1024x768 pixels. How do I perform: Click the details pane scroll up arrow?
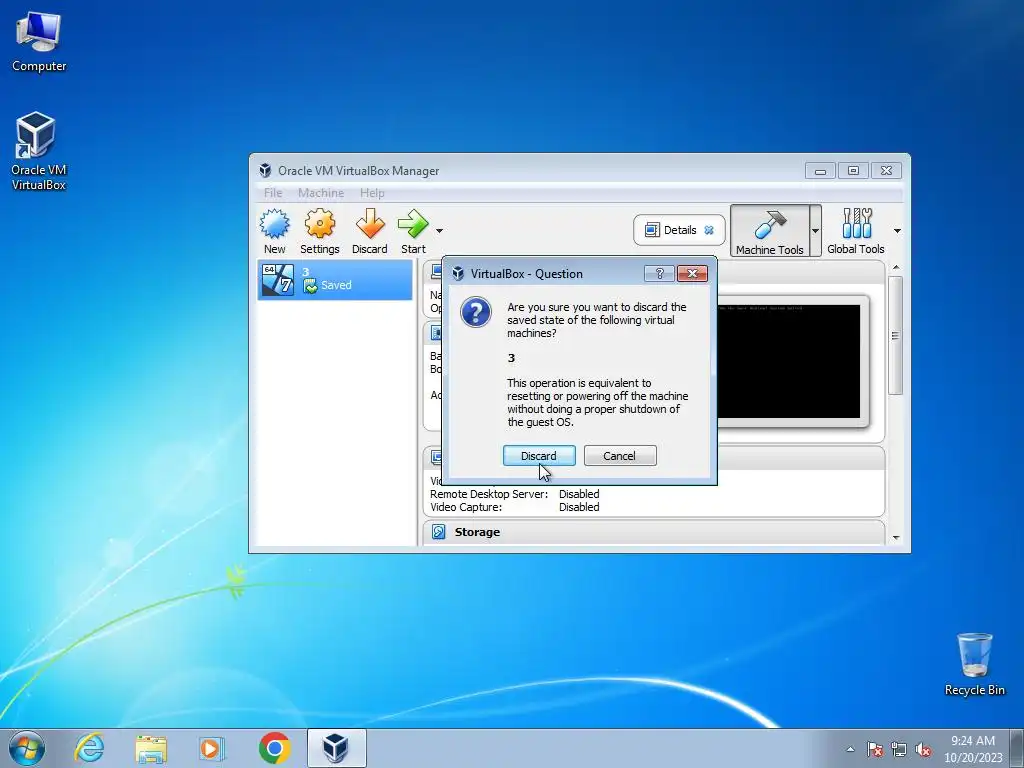pos(895,267)
